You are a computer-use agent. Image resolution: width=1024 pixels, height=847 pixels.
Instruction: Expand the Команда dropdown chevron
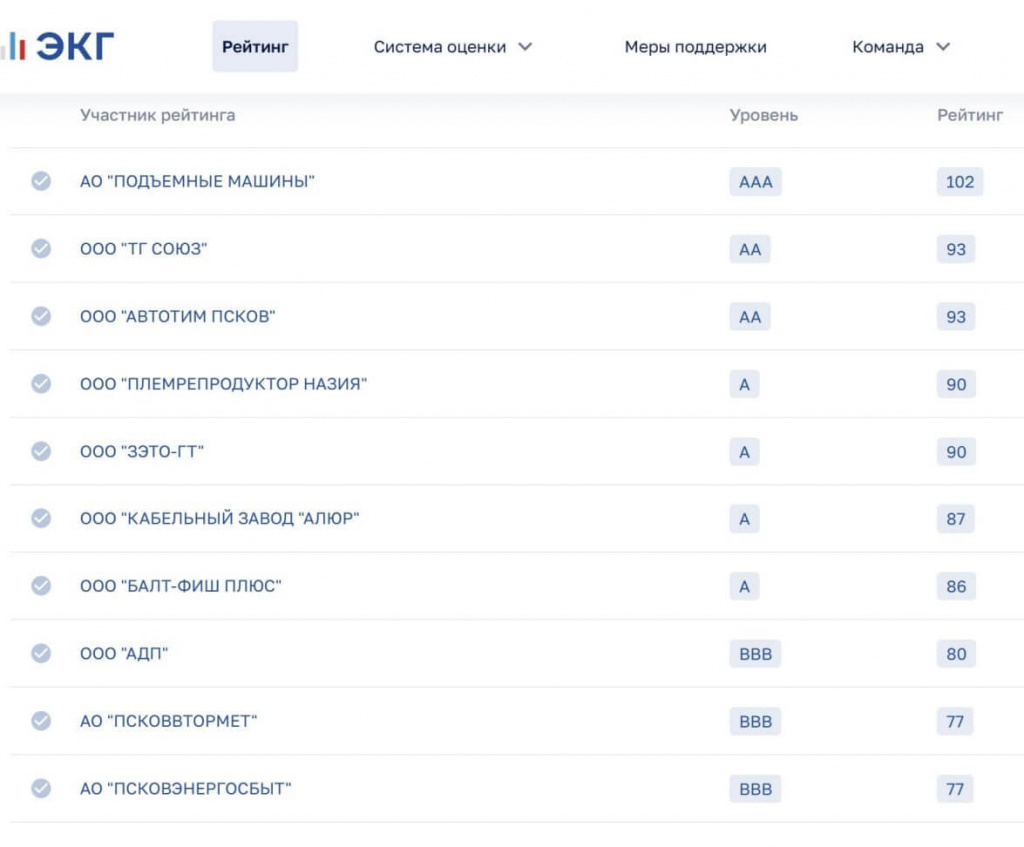(943, 47)
